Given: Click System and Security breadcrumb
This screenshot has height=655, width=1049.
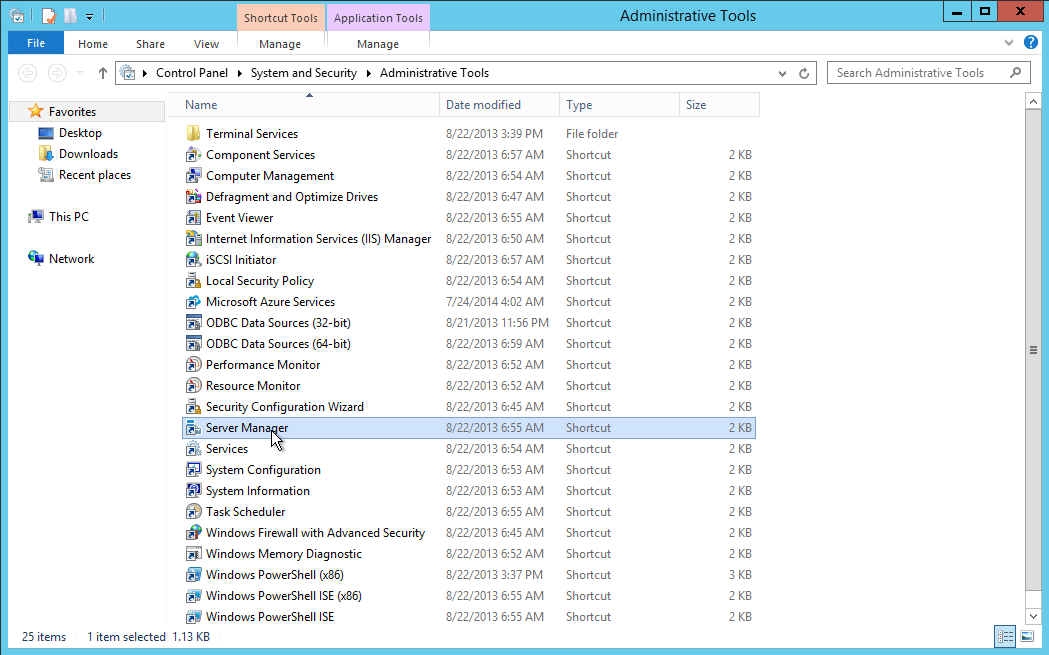Looking at the screenshot, I should tap(304, 73).
